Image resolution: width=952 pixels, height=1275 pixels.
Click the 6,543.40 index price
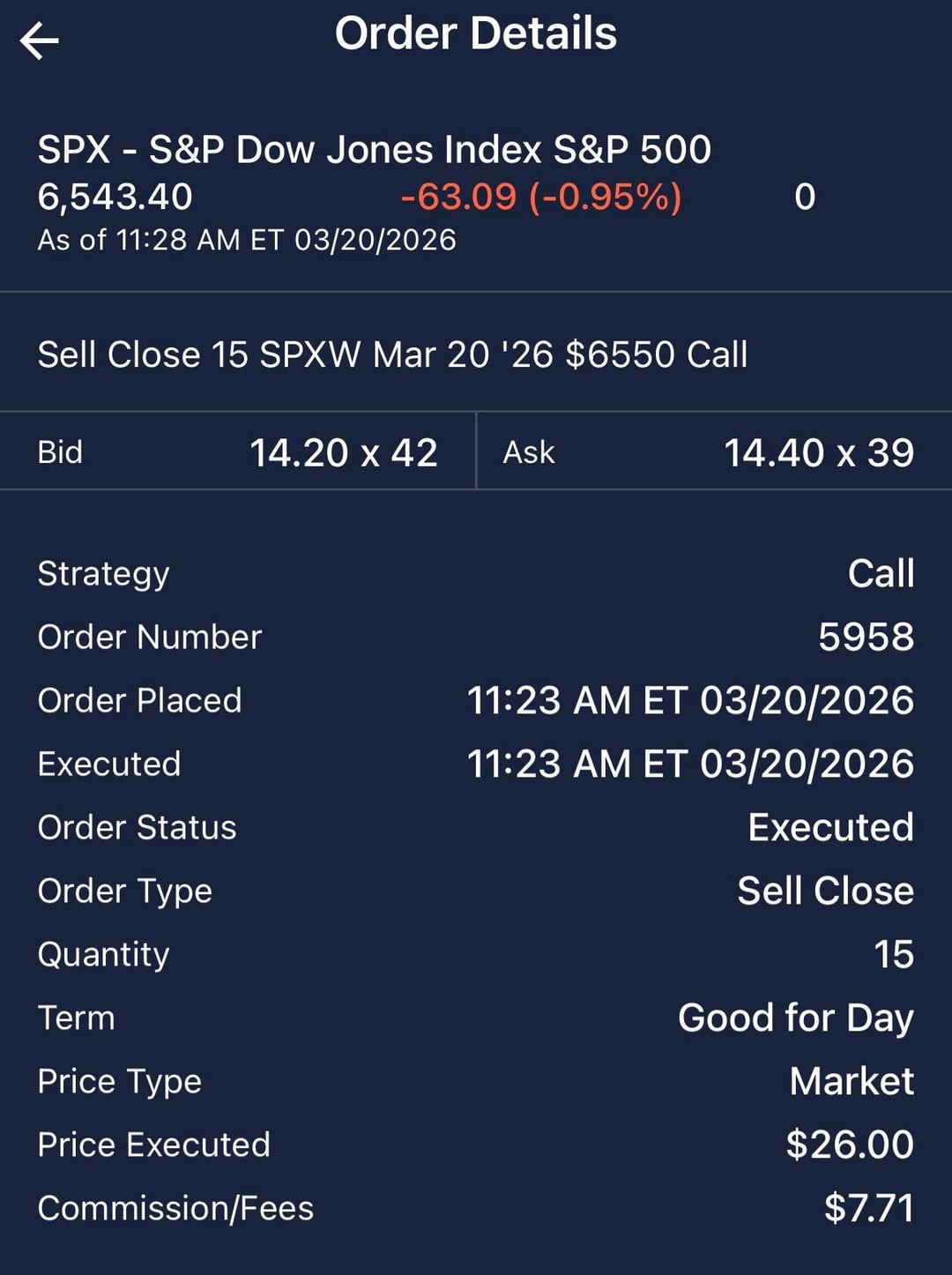coord(115,197)
